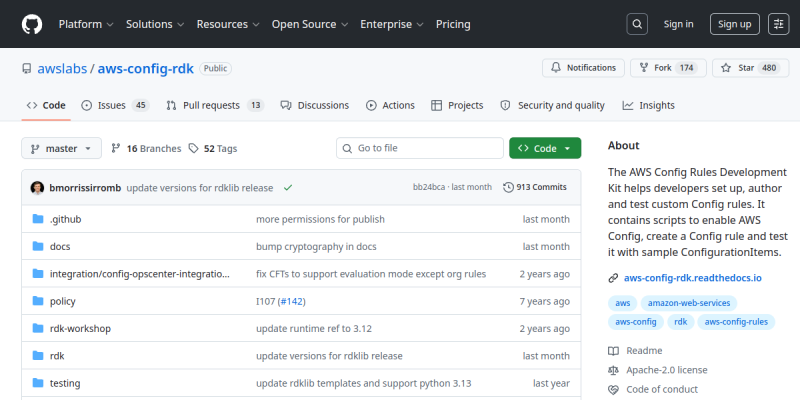
Task: Open the Pull requests tab
Action: 215,105
